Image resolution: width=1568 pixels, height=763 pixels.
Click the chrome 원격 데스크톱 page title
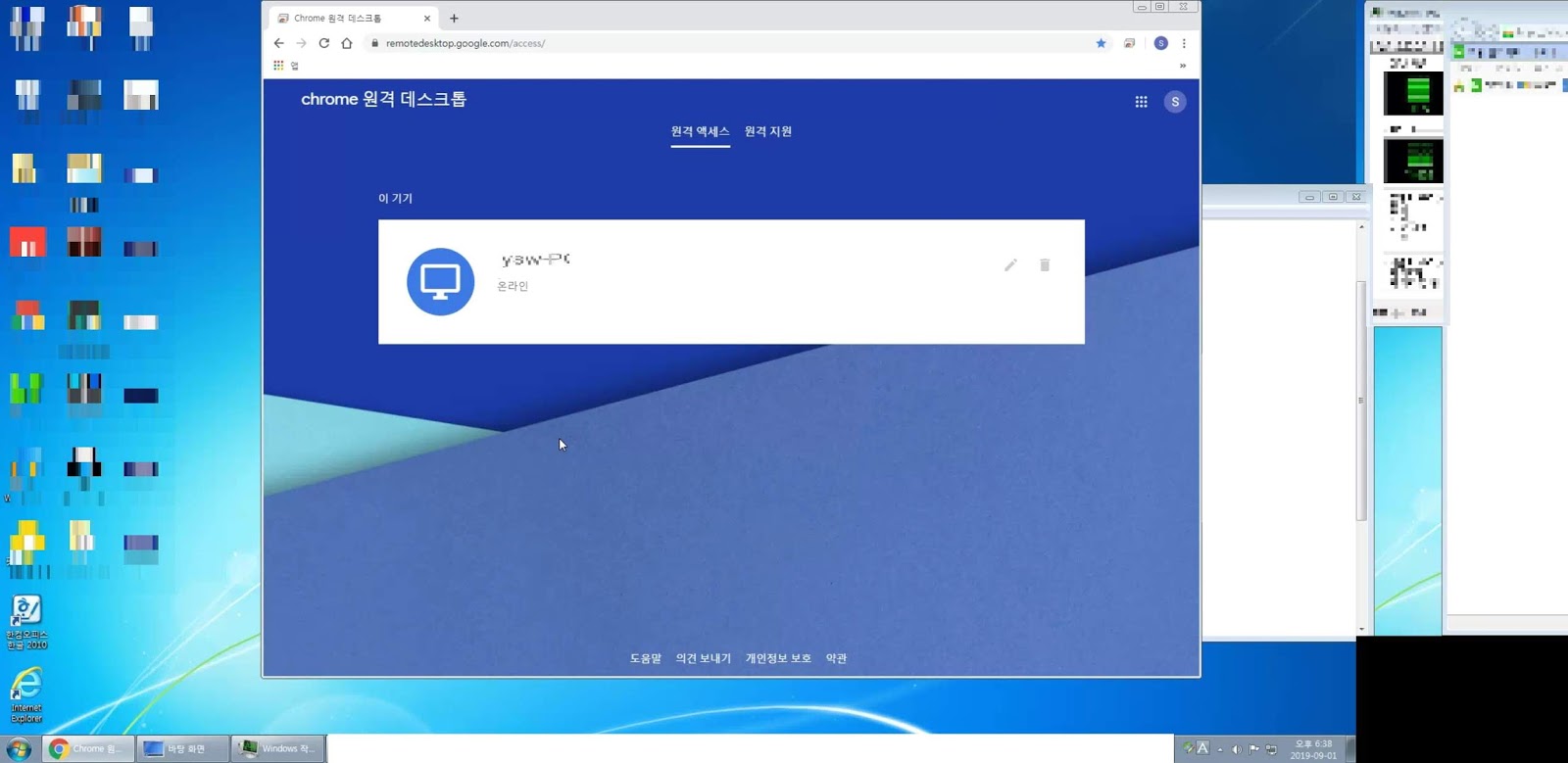(x=383, y=99)
